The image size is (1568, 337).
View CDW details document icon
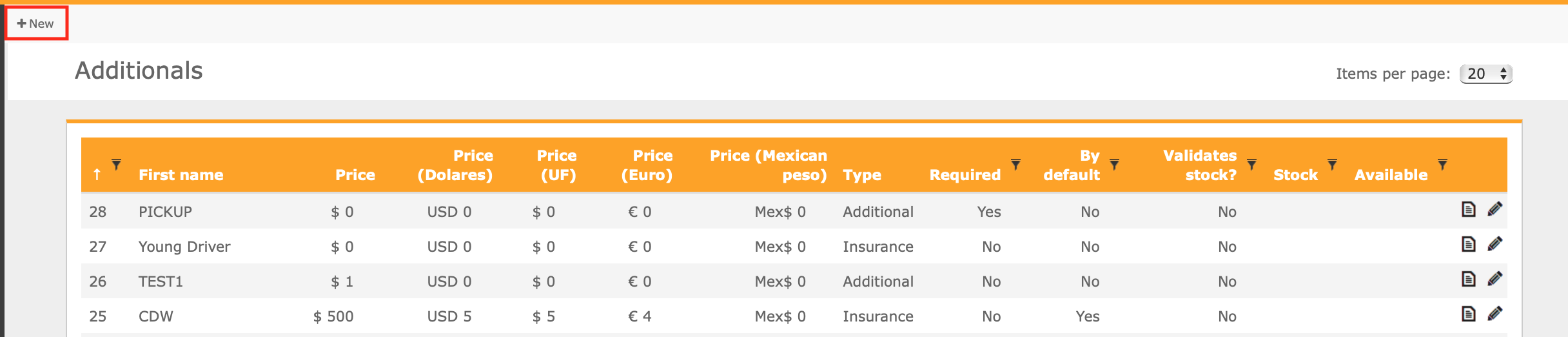1468,314
